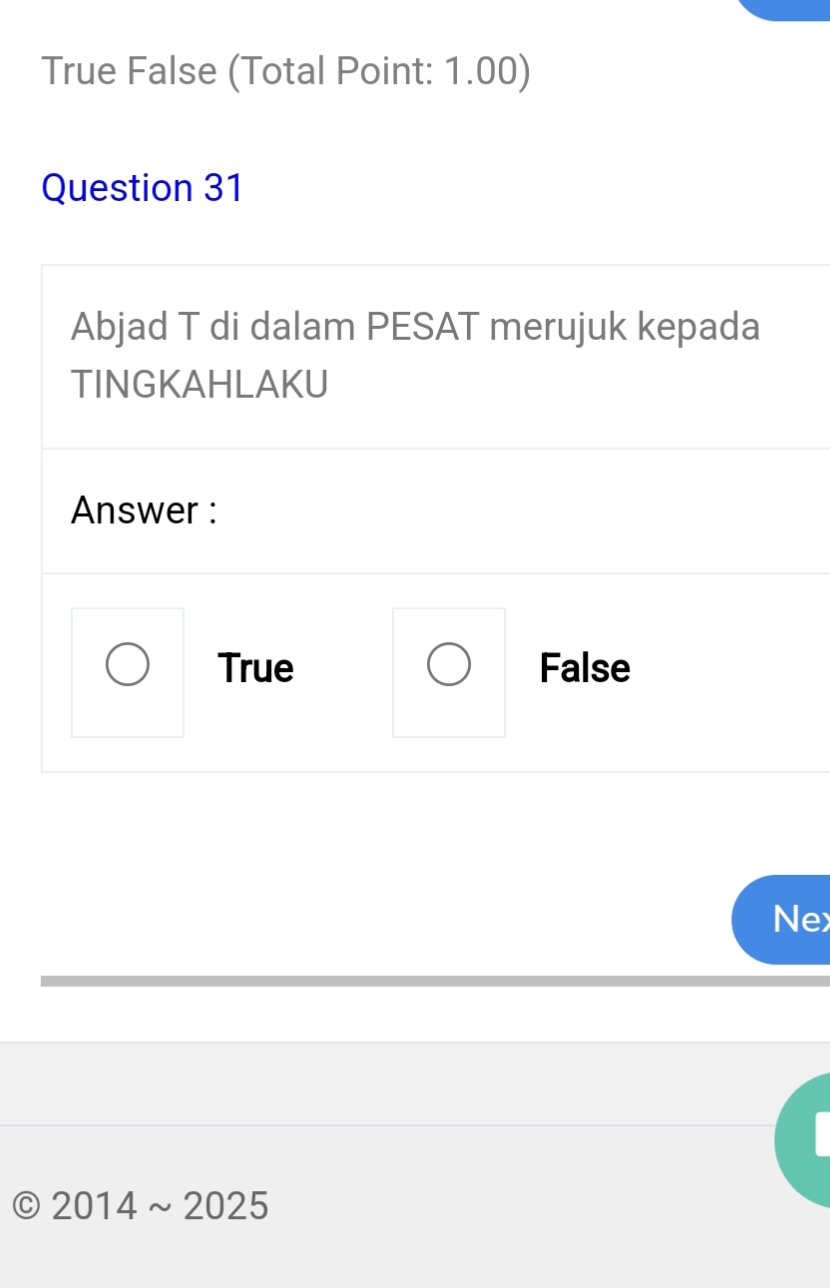
Task: Click the gray progress bar under Next
Action: coord(435,981)
